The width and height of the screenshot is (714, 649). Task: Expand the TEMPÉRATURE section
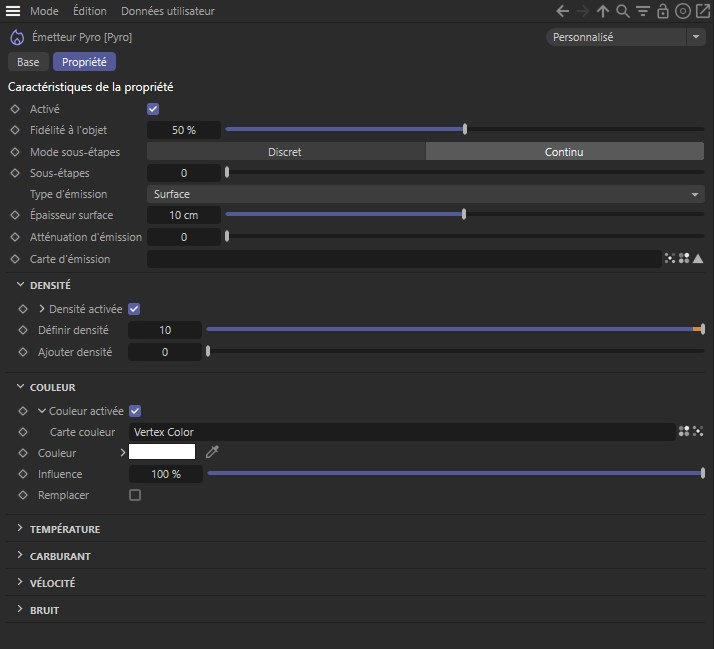click(x=65, y=529)
